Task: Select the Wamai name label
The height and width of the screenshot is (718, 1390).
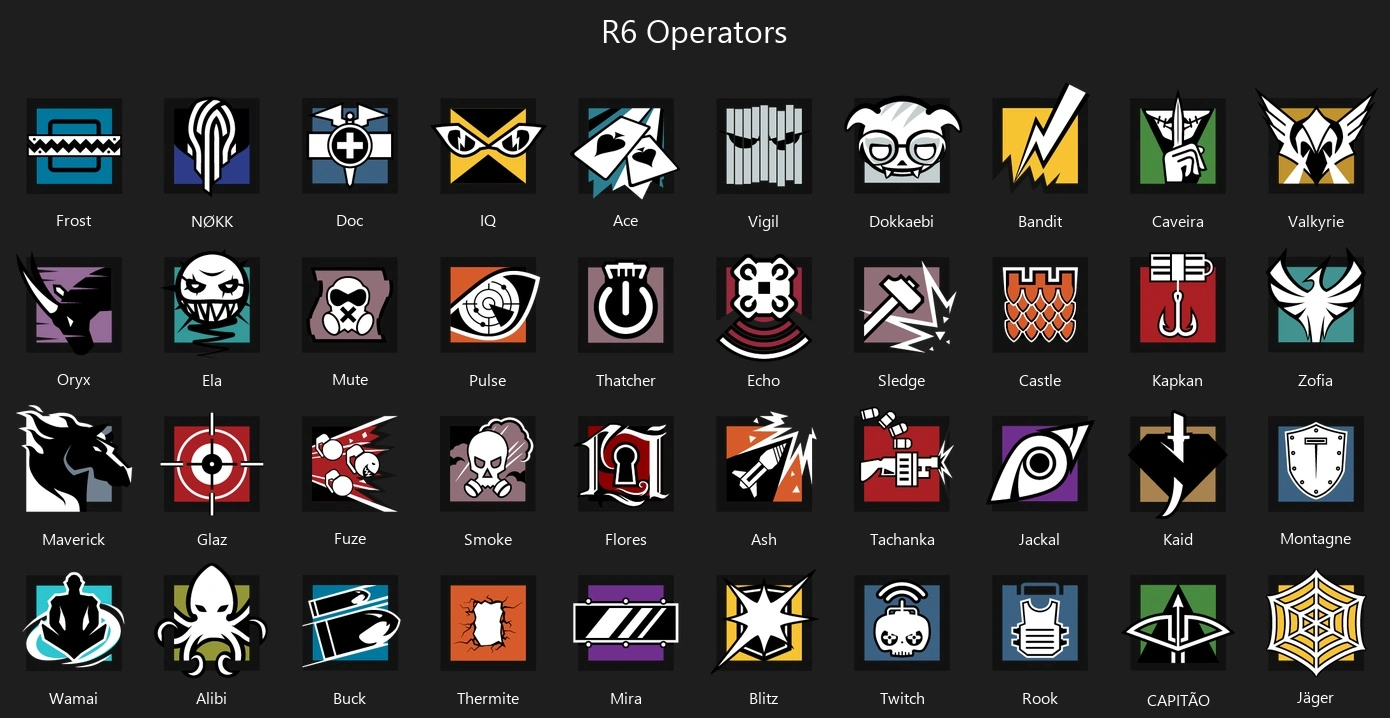Action: (x=74, y=698)
